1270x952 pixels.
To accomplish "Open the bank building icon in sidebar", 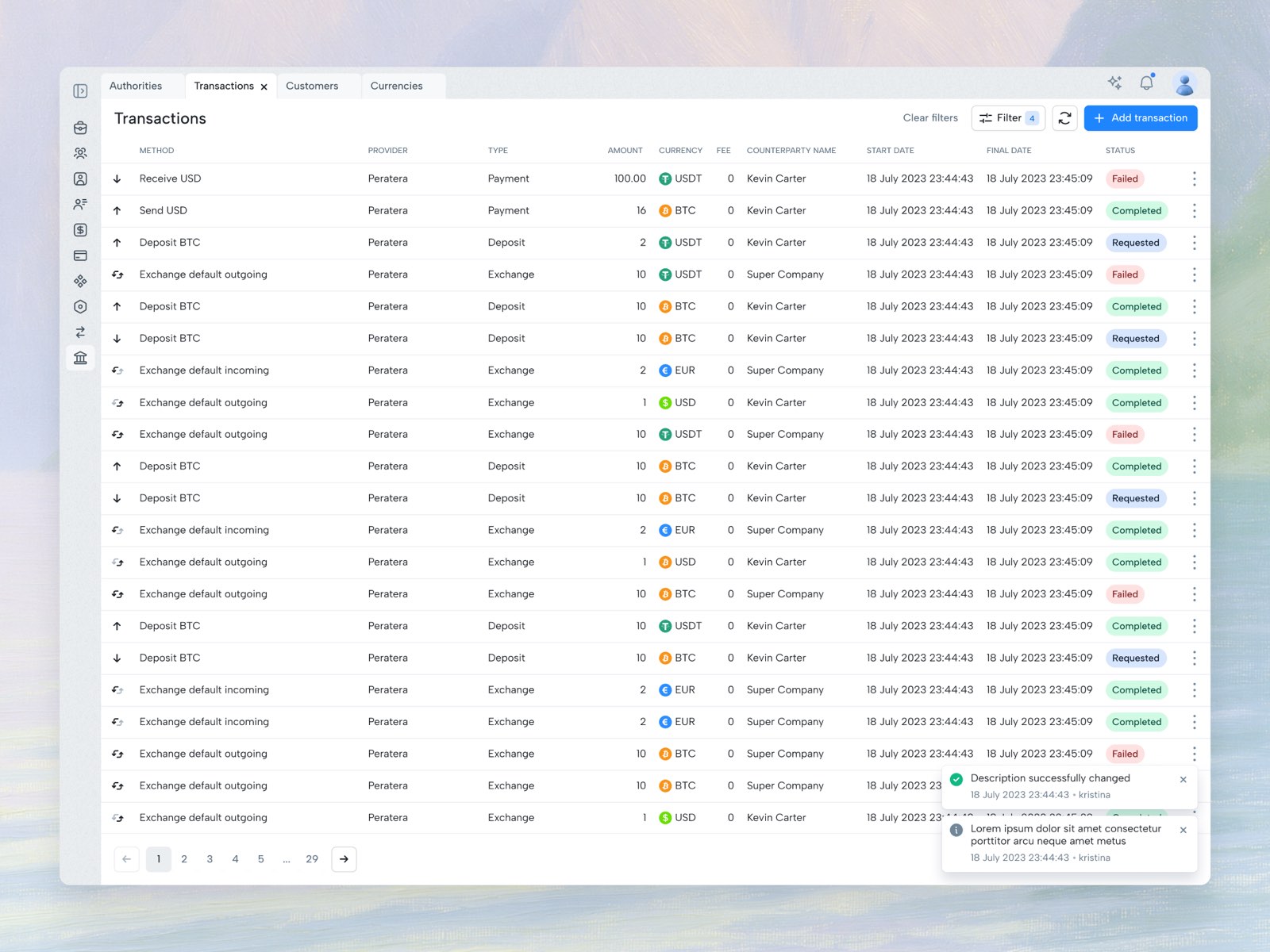I will 80,358.
